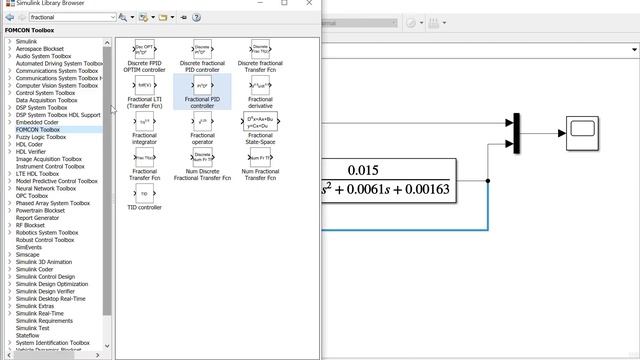Click the search binoculars icon

(x=122, y=17)
